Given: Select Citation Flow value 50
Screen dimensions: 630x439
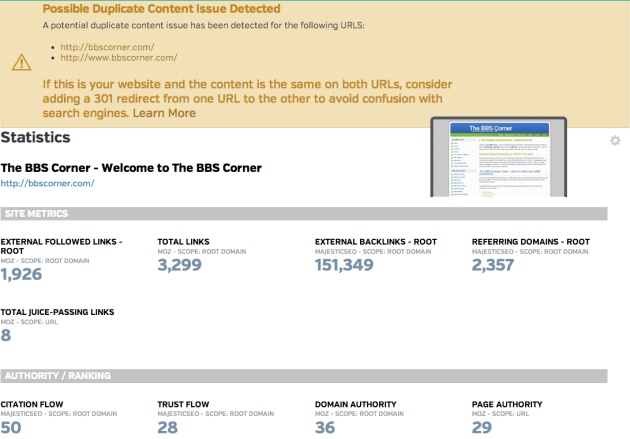Looking at the screenshot, I should tap(11, 427).
